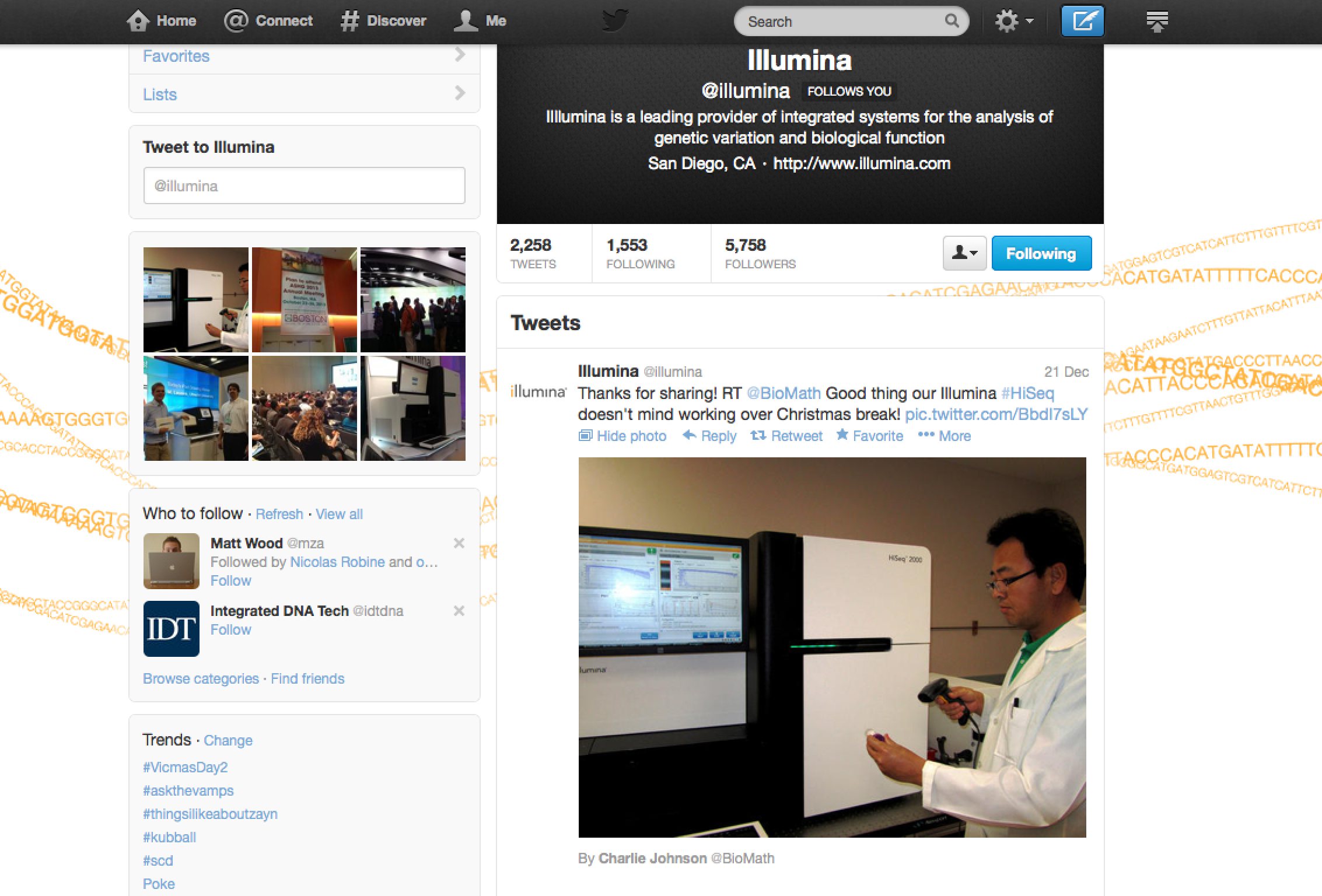Open #scd trend
The image size is (1322, 896).
click(158, 860)
